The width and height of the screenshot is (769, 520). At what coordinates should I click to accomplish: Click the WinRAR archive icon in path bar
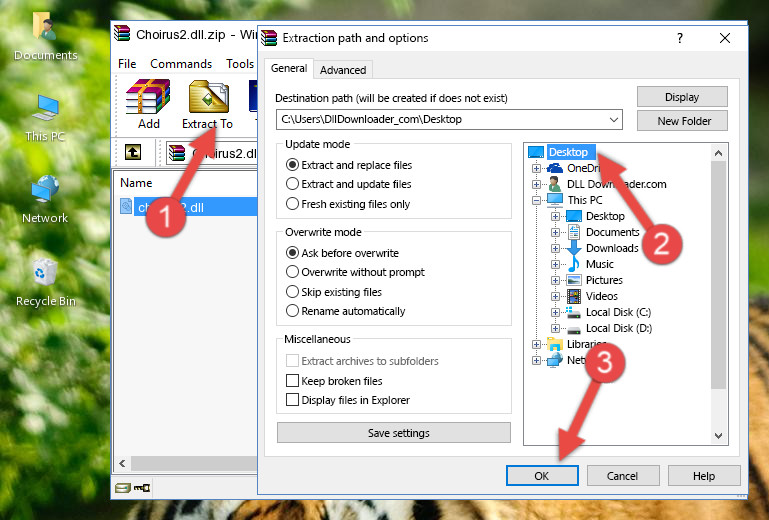point(177,153)
